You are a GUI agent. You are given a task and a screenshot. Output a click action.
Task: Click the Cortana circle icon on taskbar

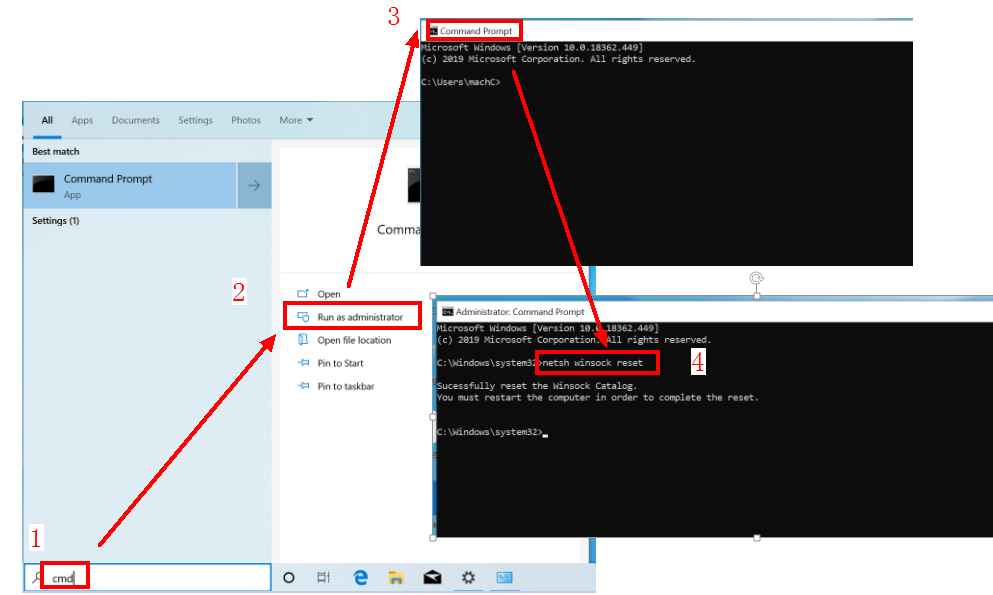coord(289,577)
